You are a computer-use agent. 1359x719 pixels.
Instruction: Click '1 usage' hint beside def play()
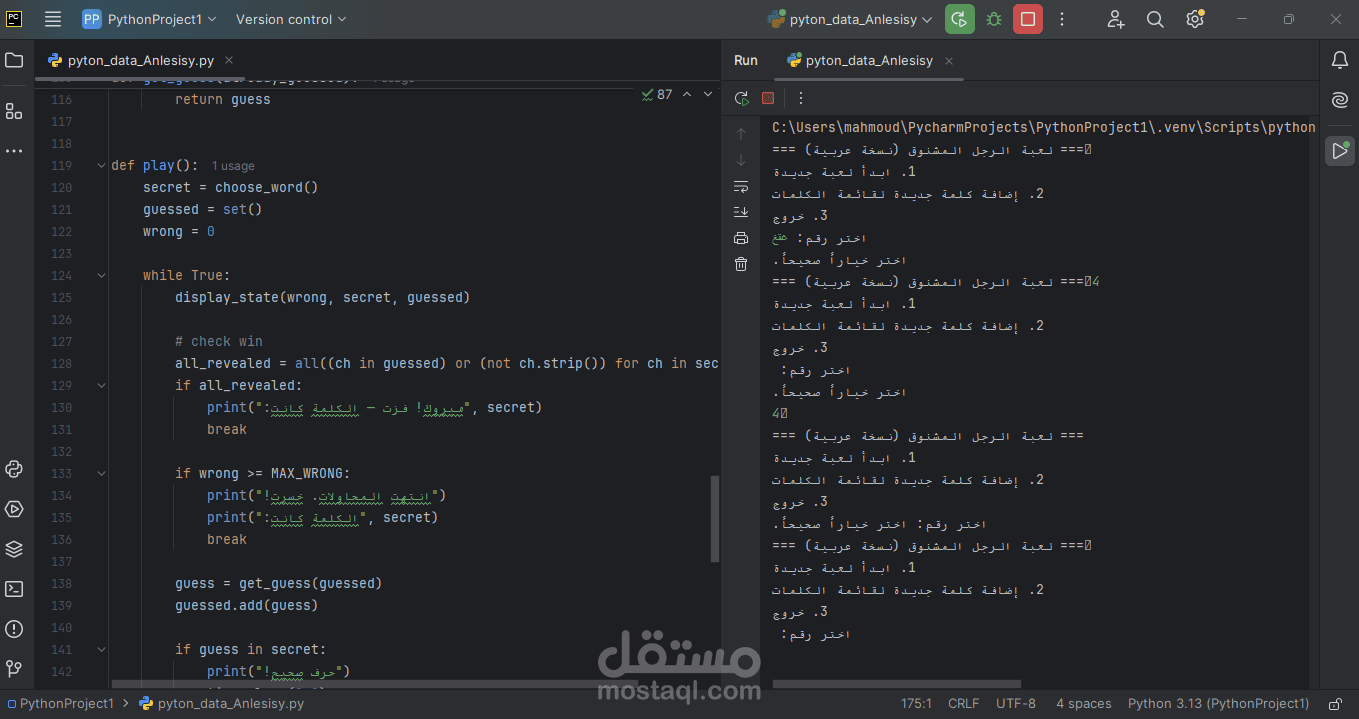[233, 166]
